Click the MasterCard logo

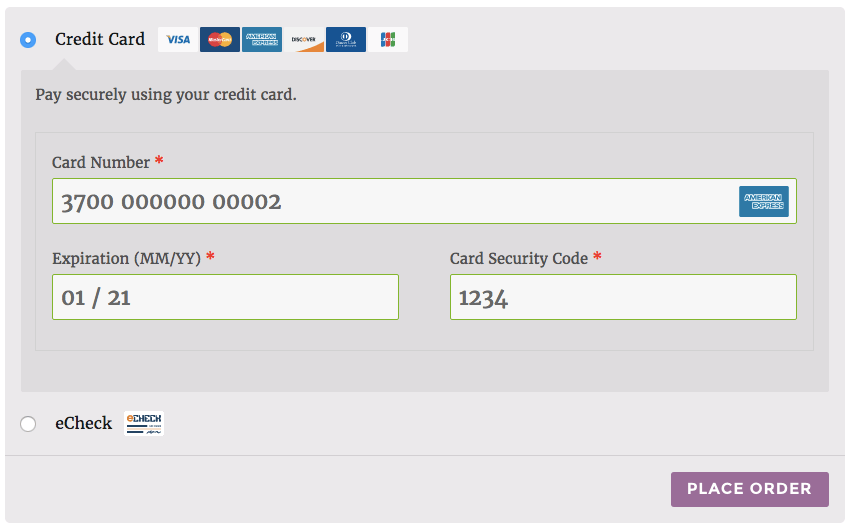(220, 40)
